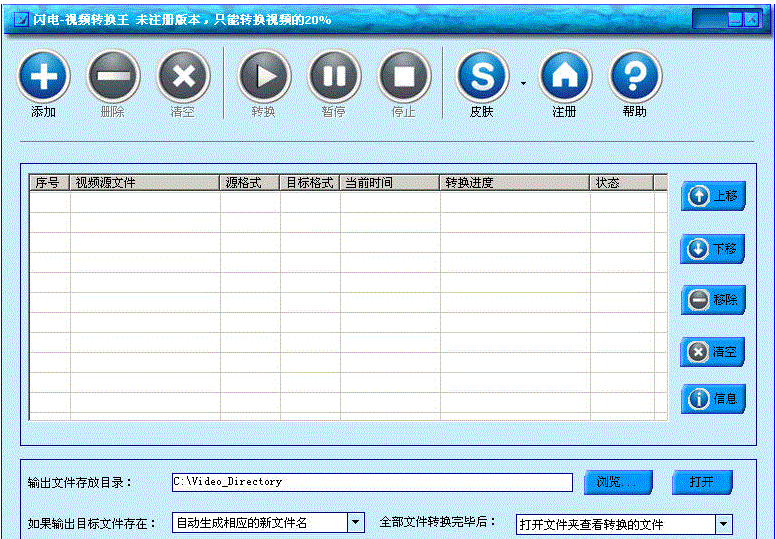776x539 pixels.
Task: Expand the small arrow beside 皮肤
Action: coord(523,84)
